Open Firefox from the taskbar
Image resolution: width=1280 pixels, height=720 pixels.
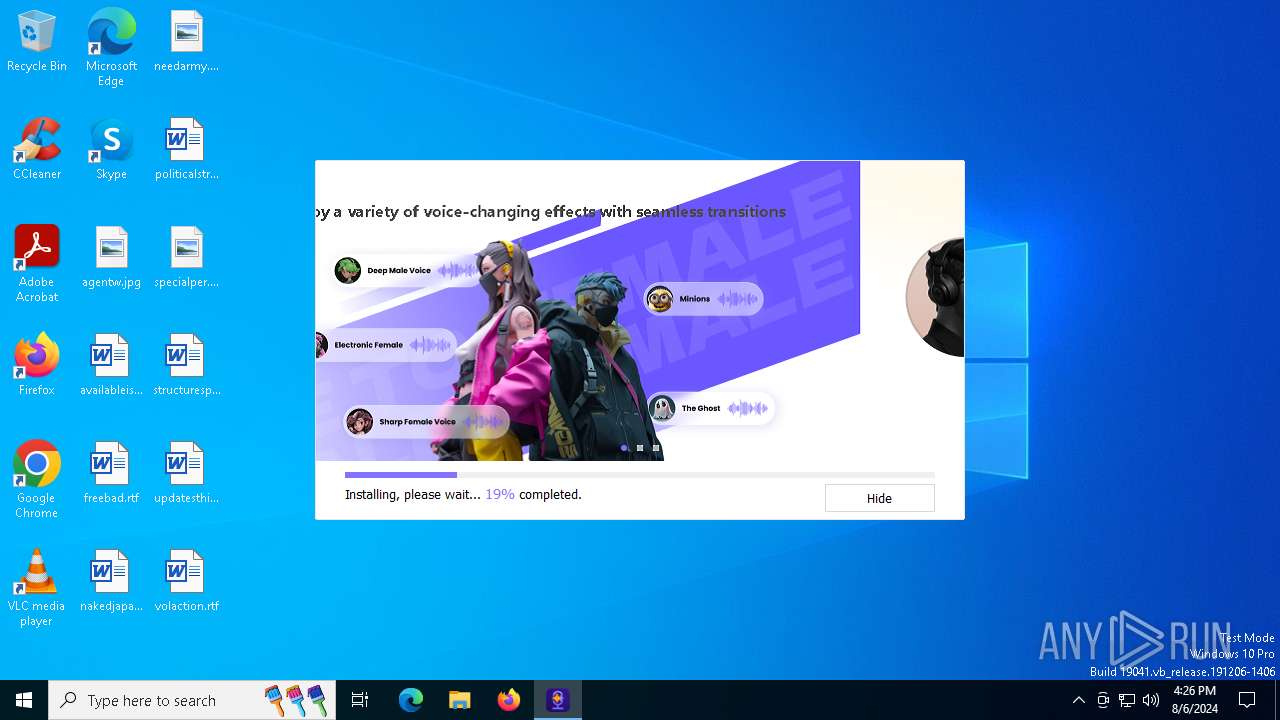click(x=509, y=700)
